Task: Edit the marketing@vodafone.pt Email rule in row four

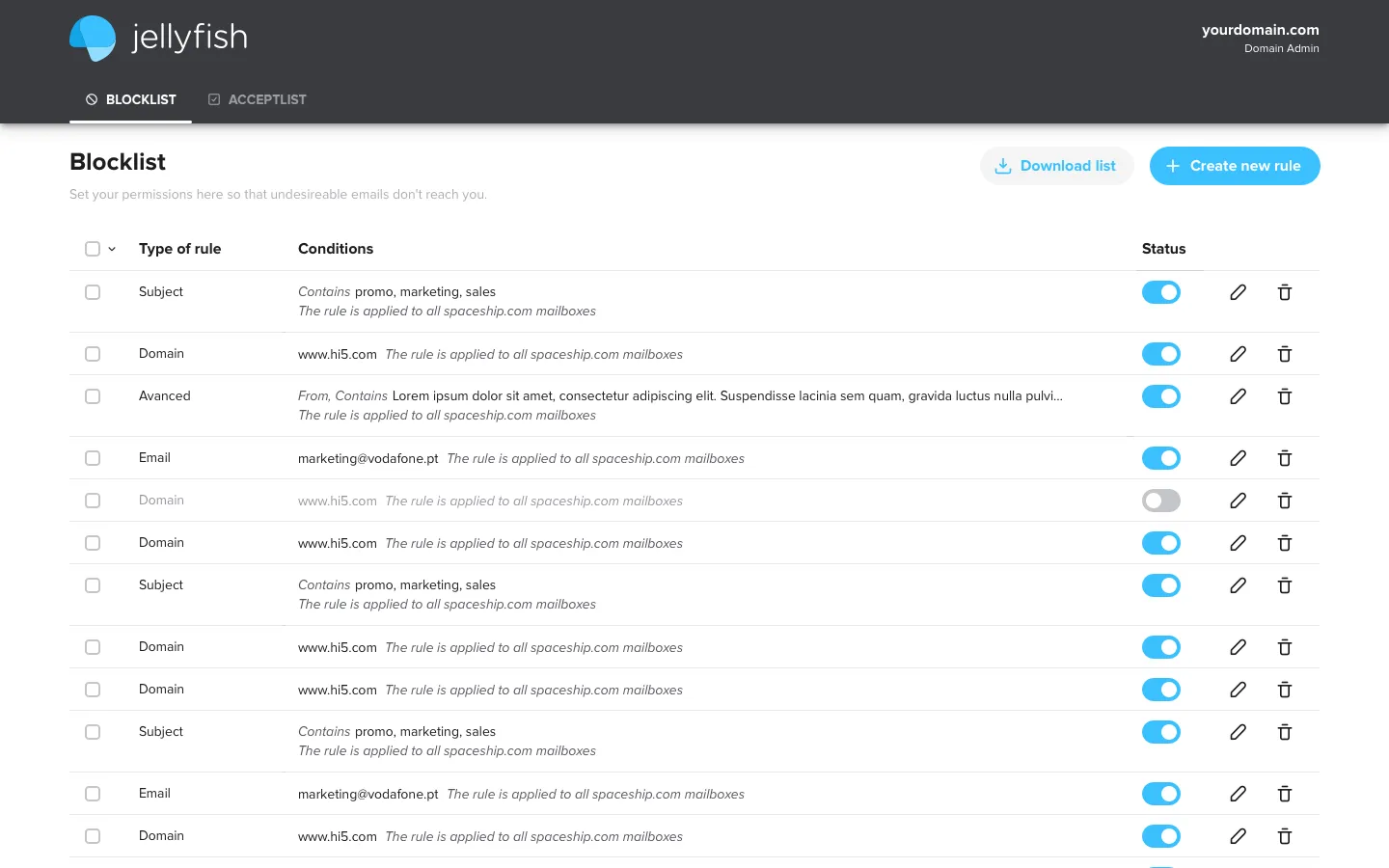Action: click(x=1238, y=458)
